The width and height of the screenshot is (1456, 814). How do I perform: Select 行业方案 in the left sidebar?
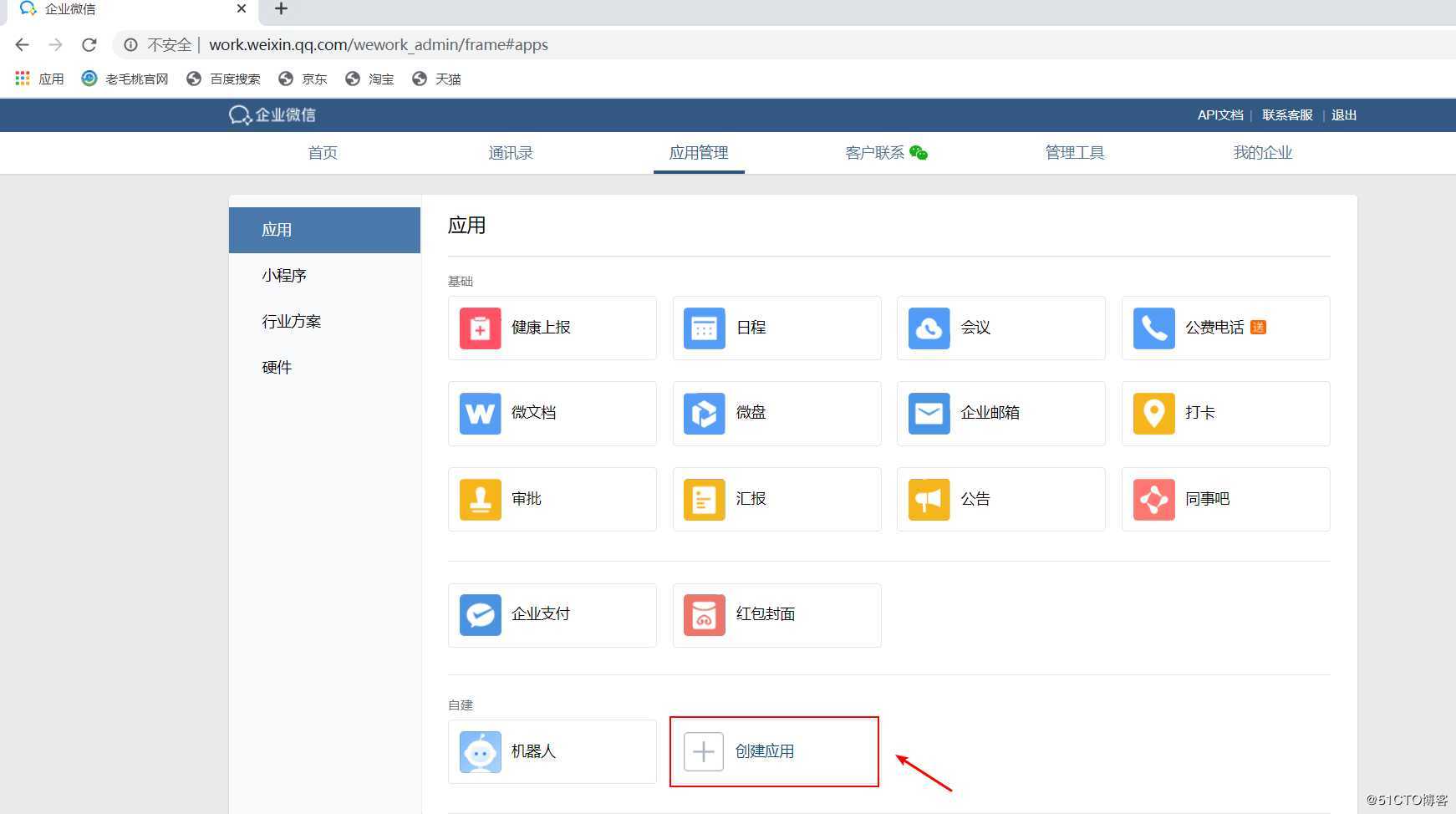point(324,322)
